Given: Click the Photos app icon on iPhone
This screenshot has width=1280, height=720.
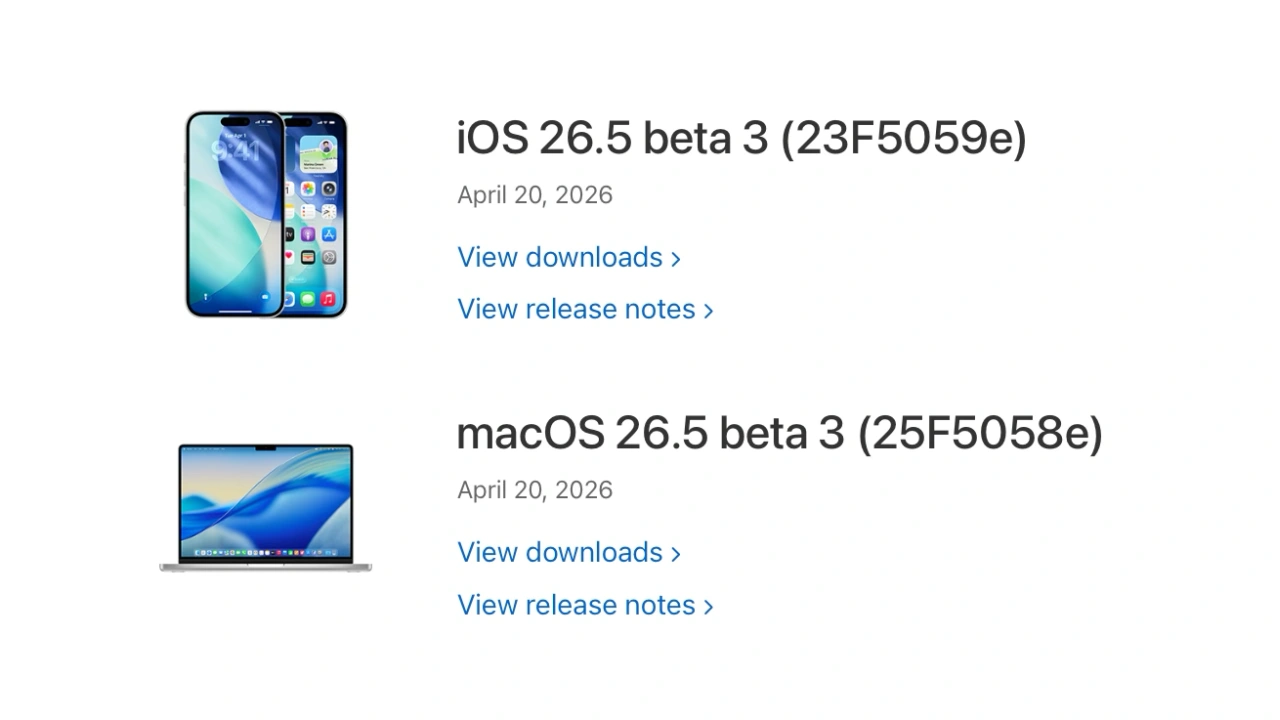Looking at the screenshot, I should pyautogui.click(x=308, y=189).
